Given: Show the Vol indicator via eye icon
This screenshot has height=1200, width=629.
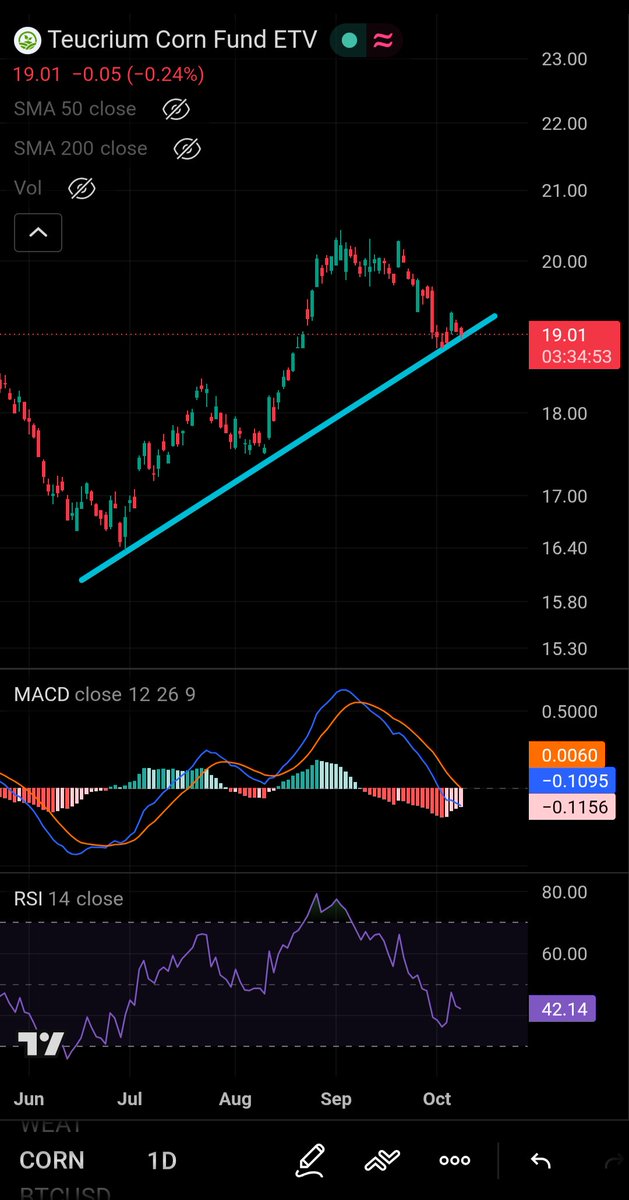Looking at the screenshot, I should (82, 188).
